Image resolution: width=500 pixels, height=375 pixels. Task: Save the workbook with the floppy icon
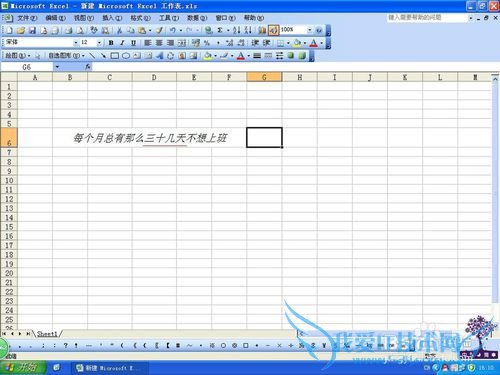point(32,30)
